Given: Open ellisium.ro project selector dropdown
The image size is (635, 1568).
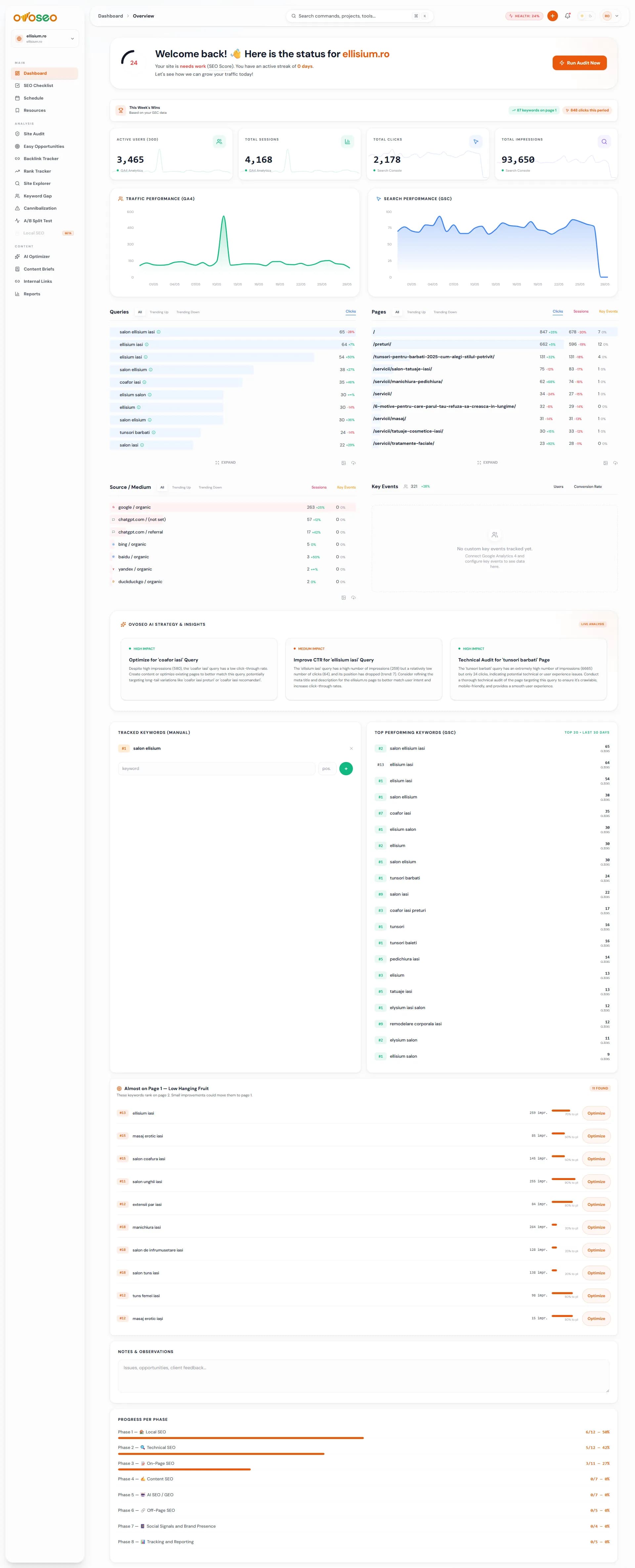Looking at the screenshot, I should [45, 38].
